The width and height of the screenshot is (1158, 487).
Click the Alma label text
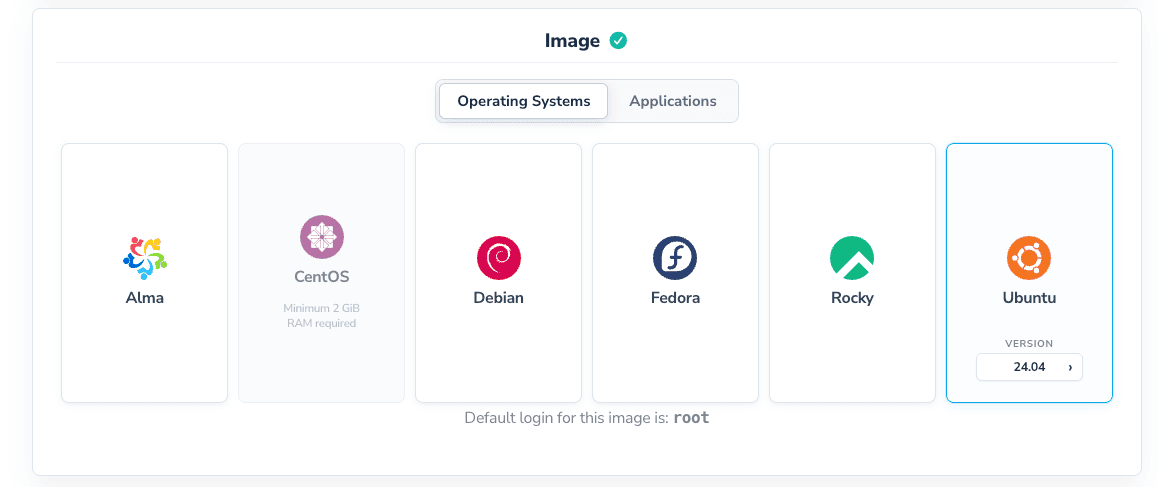pyautogui.click(x=144, y=299)
